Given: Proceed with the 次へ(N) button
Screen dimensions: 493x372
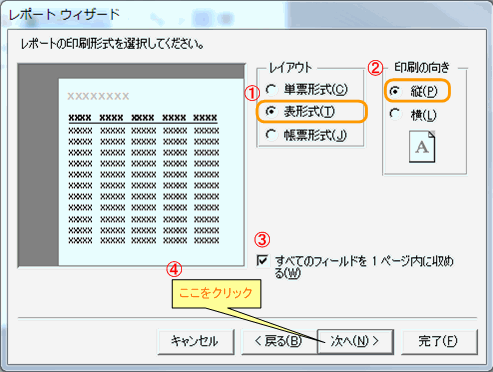Looking at the screenshot, I should pyautogui.click(x=355, y=342).
